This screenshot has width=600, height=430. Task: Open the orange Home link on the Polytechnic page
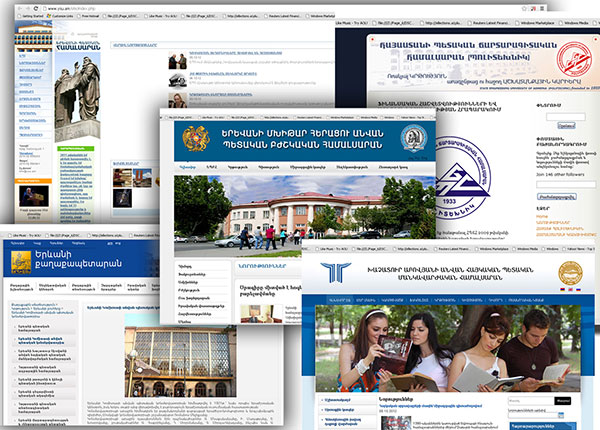pos(542,216)
